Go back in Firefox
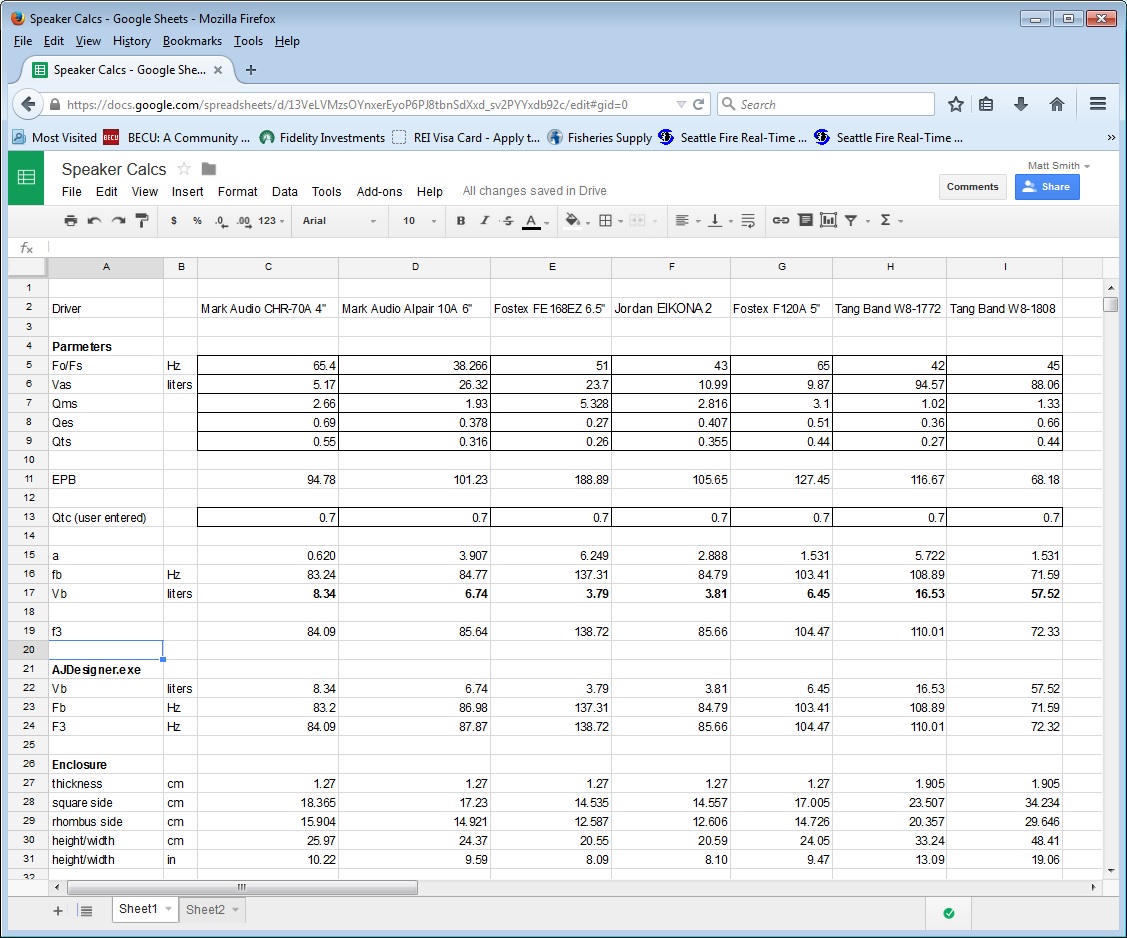Screen dimensions: 1127x938 pos(27,104)
